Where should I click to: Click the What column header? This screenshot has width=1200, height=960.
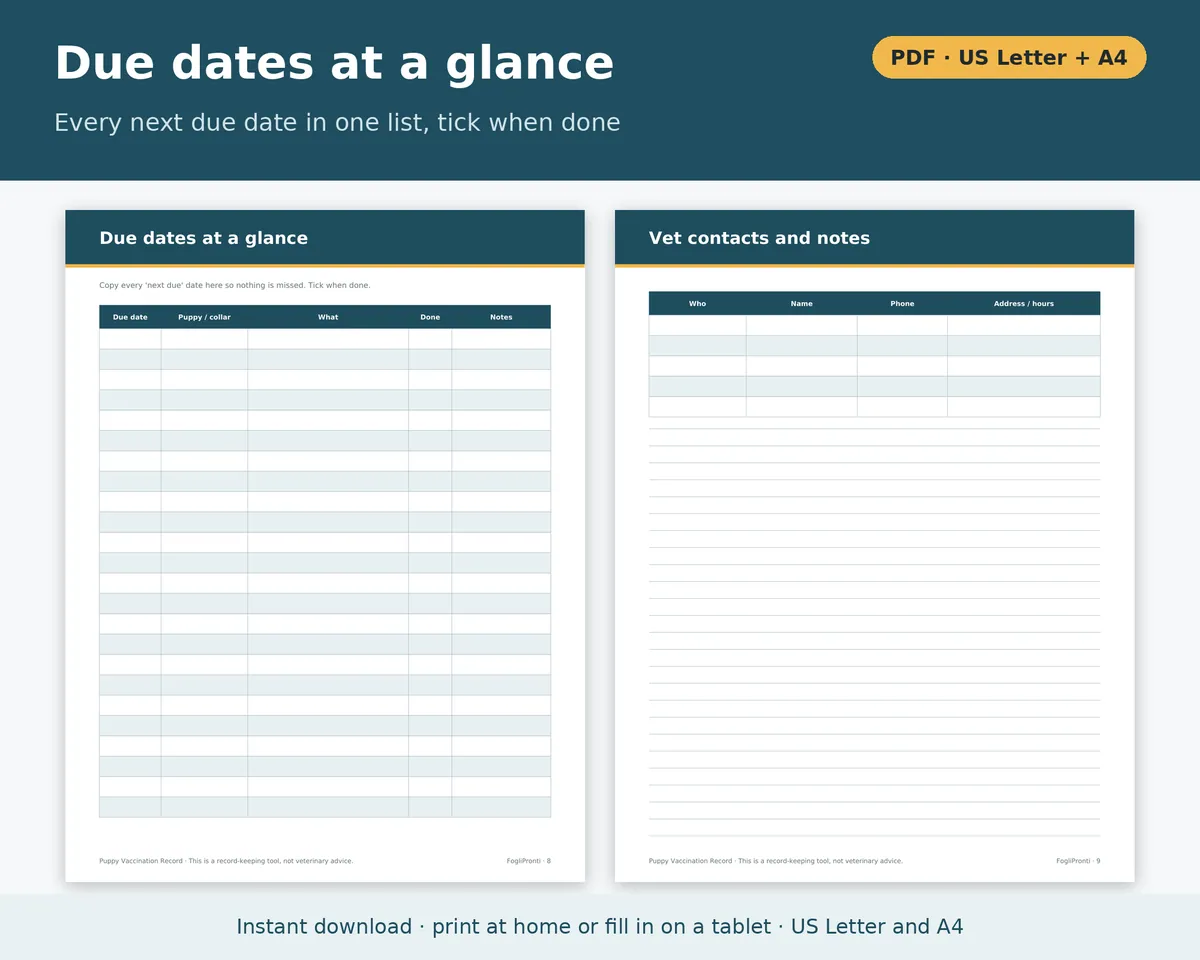tap(328, 317)
